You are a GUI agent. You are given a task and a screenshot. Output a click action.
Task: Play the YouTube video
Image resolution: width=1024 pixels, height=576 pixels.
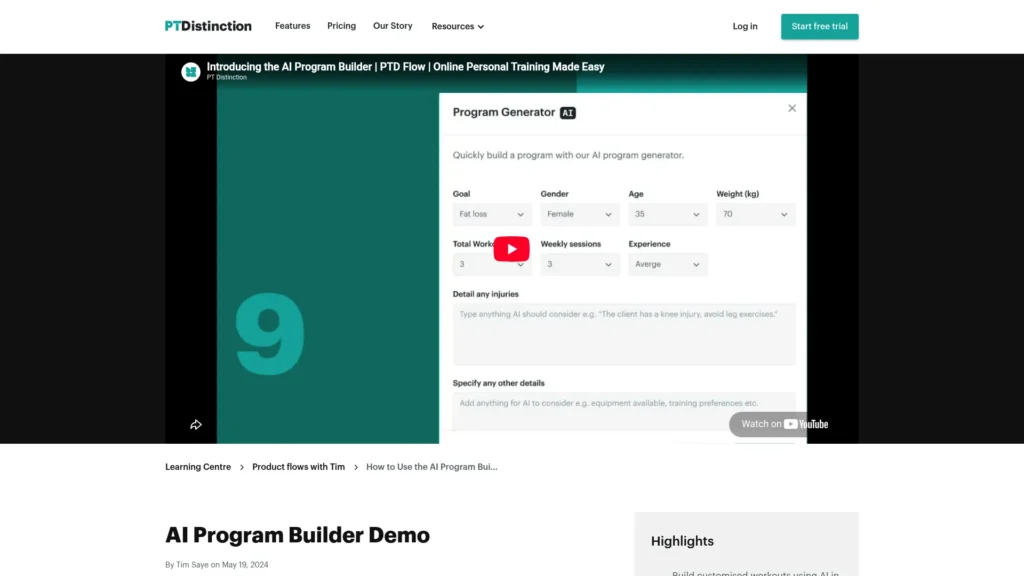point(511,249)
